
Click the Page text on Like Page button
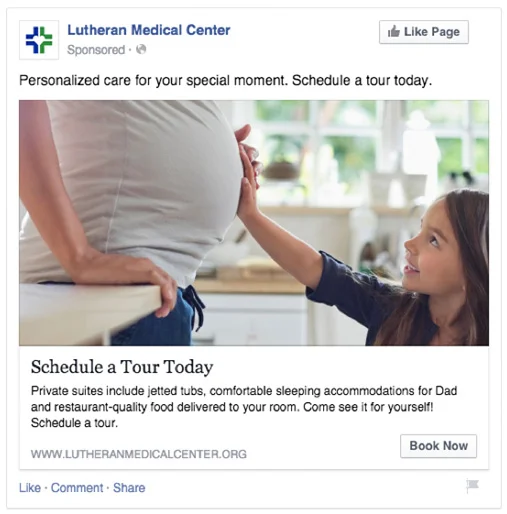click(x=446, y=32)
